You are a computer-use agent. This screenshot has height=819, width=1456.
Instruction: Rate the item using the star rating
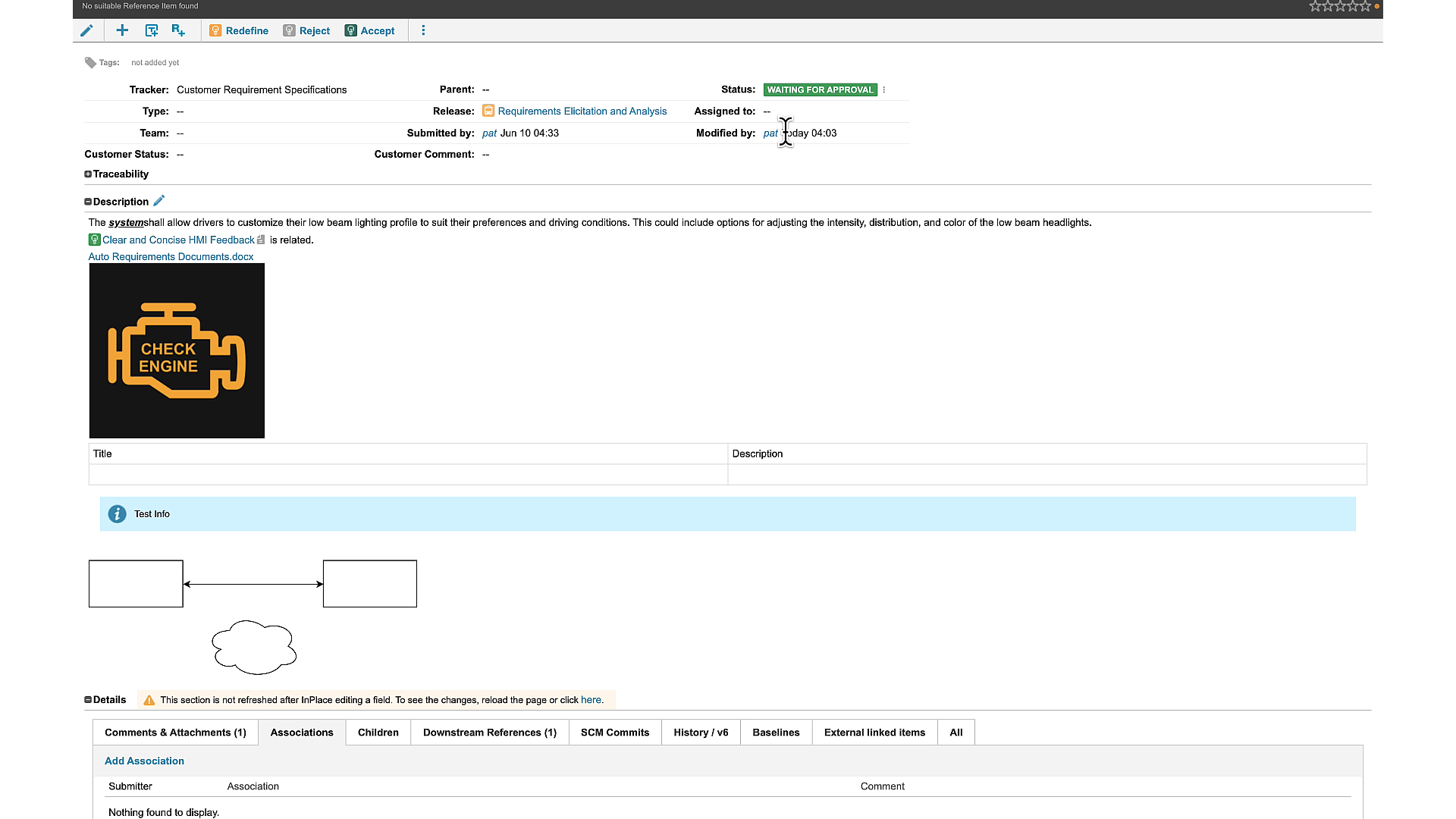[1341, 6]
